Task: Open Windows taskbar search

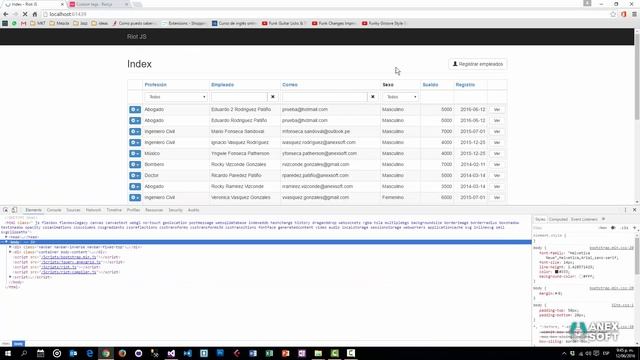Action: pos(24,353)
